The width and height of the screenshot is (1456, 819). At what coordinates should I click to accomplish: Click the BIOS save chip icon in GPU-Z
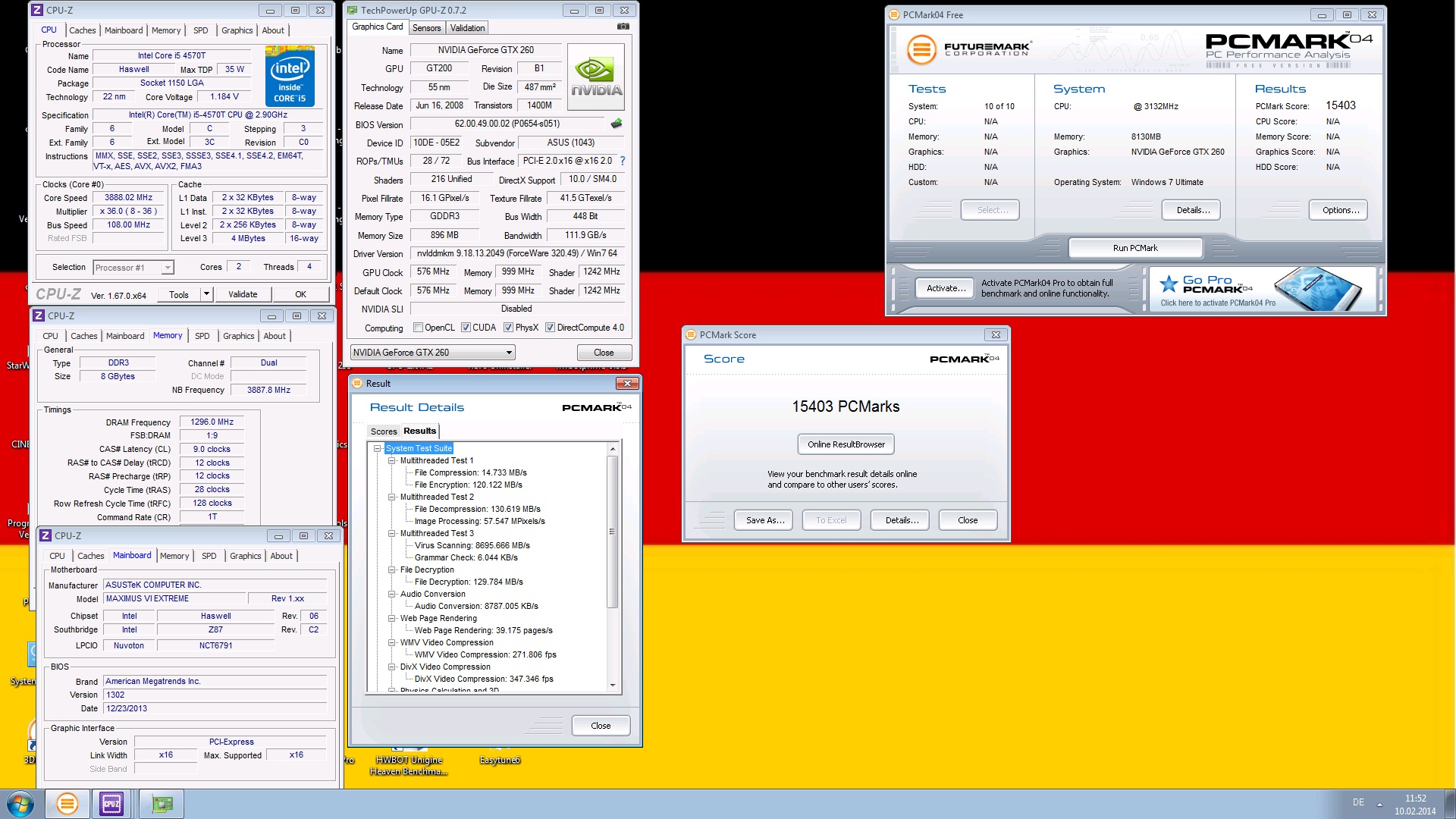[x=617, y=124]
